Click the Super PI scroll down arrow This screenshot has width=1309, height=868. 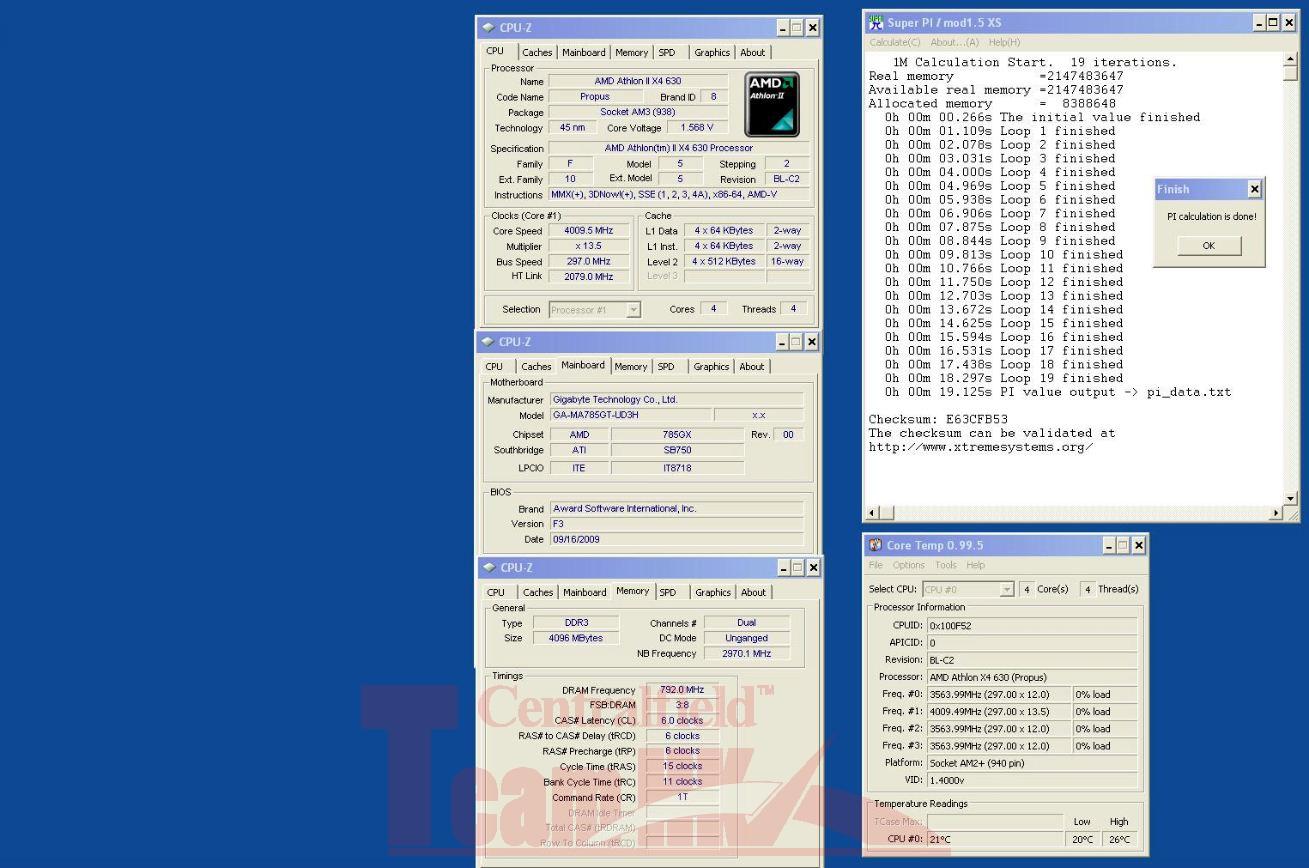click(1290, 498)
